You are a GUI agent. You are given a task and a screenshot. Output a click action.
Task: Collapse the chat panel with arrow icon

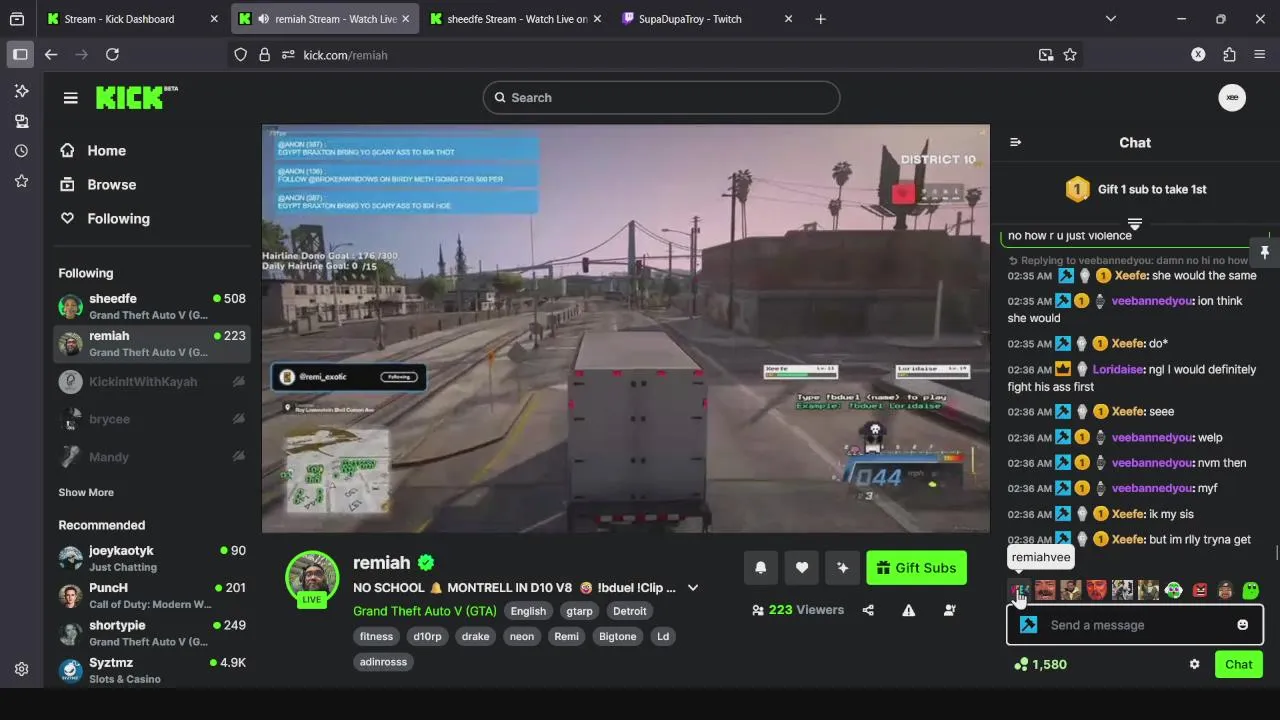click(x=1016, y=142)
